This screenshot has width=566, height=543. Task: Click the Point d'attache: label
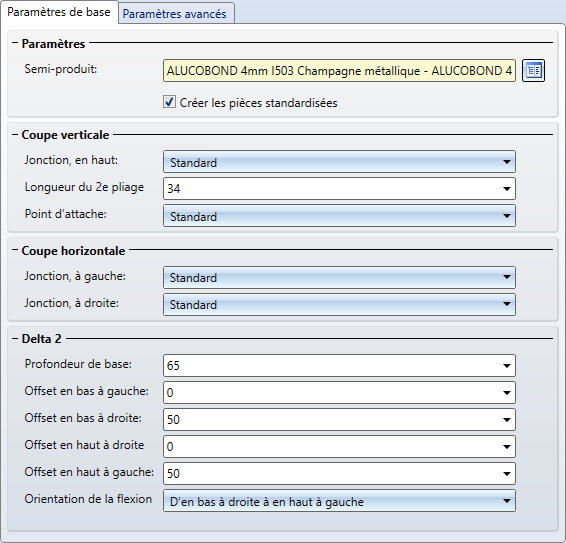65,214
